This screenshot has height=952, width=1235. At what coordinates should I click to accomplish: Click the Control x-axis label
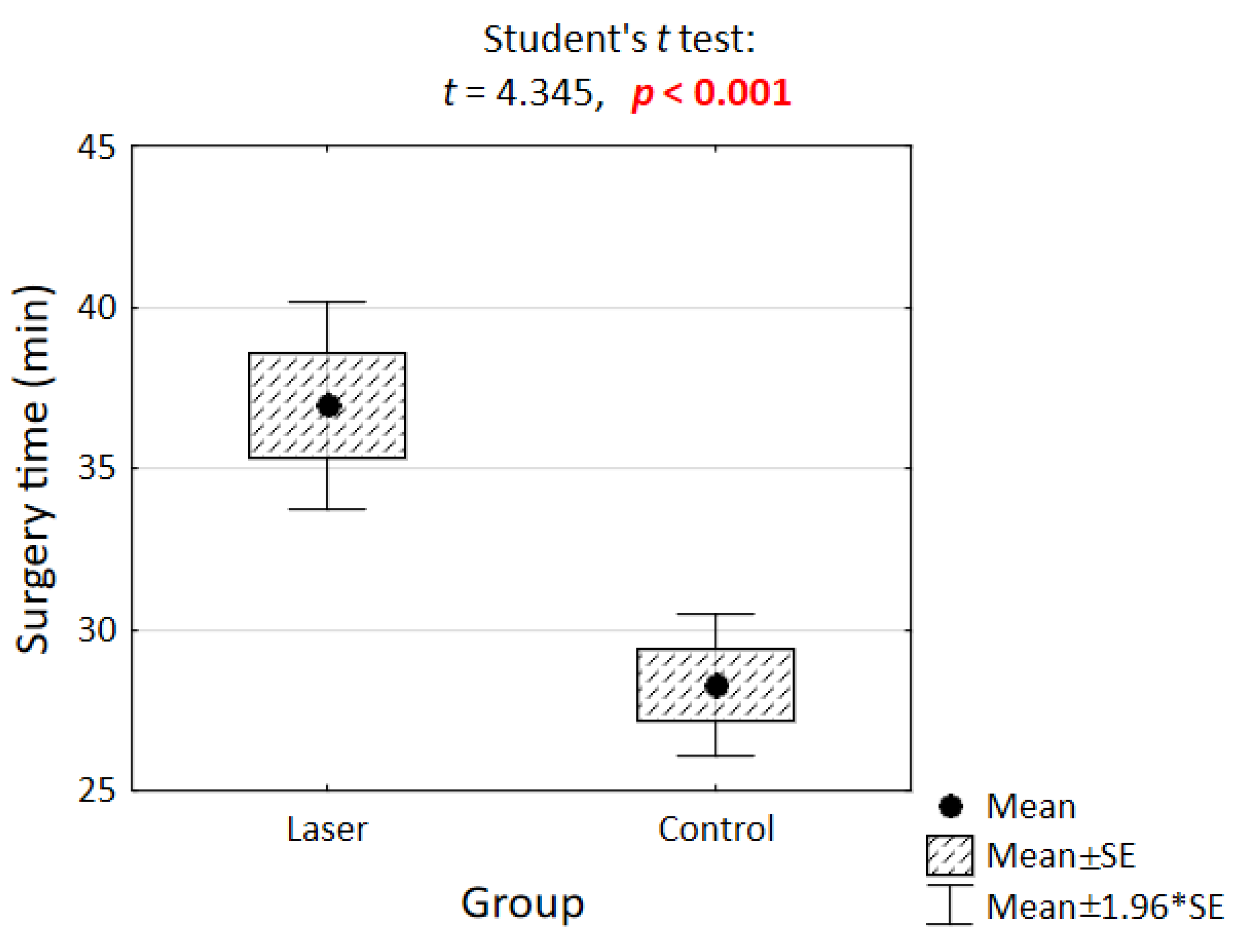tap(716, 829)
